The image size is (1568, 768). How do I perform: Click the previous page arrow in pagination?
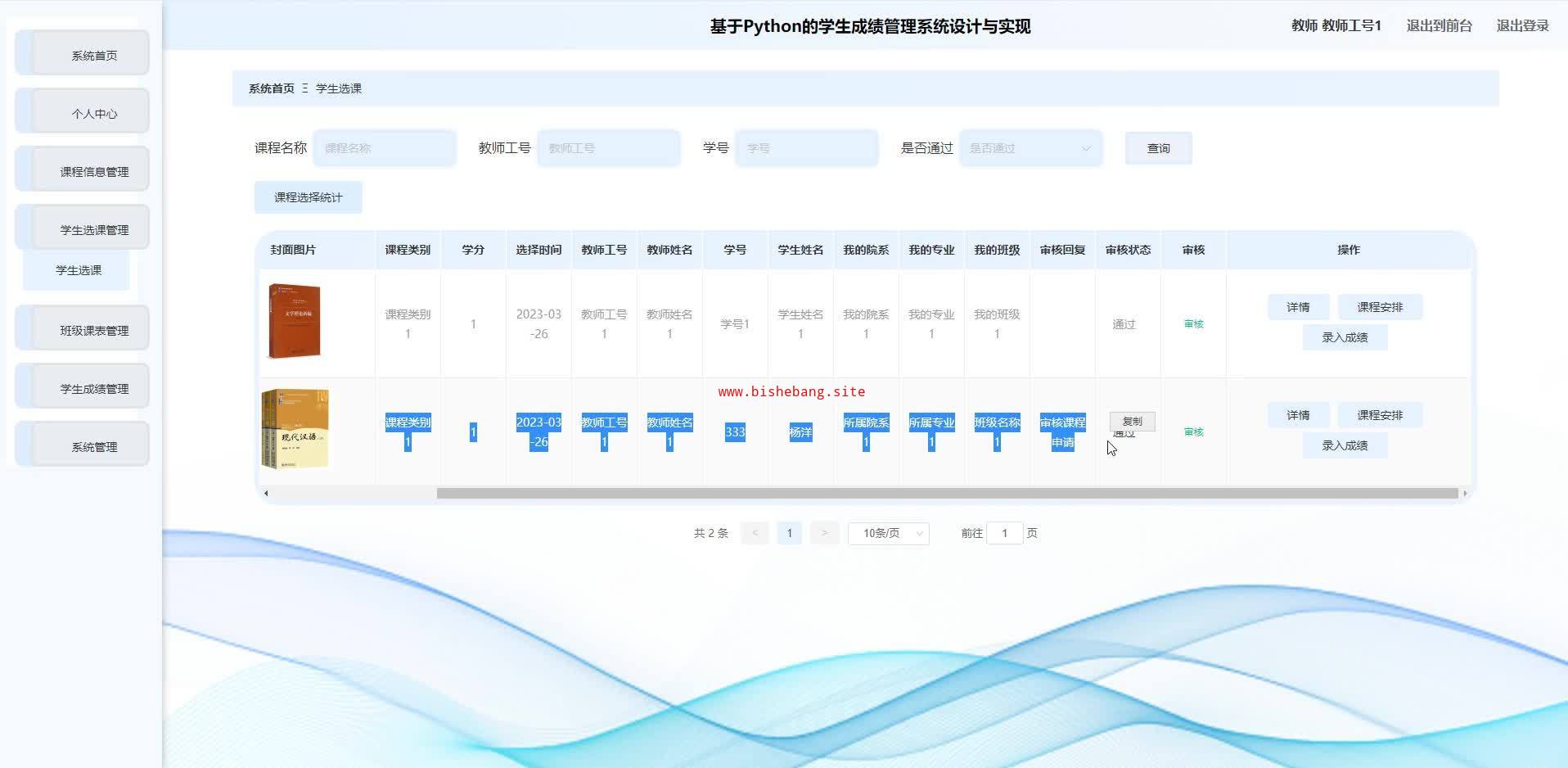[x=754, y=533]
